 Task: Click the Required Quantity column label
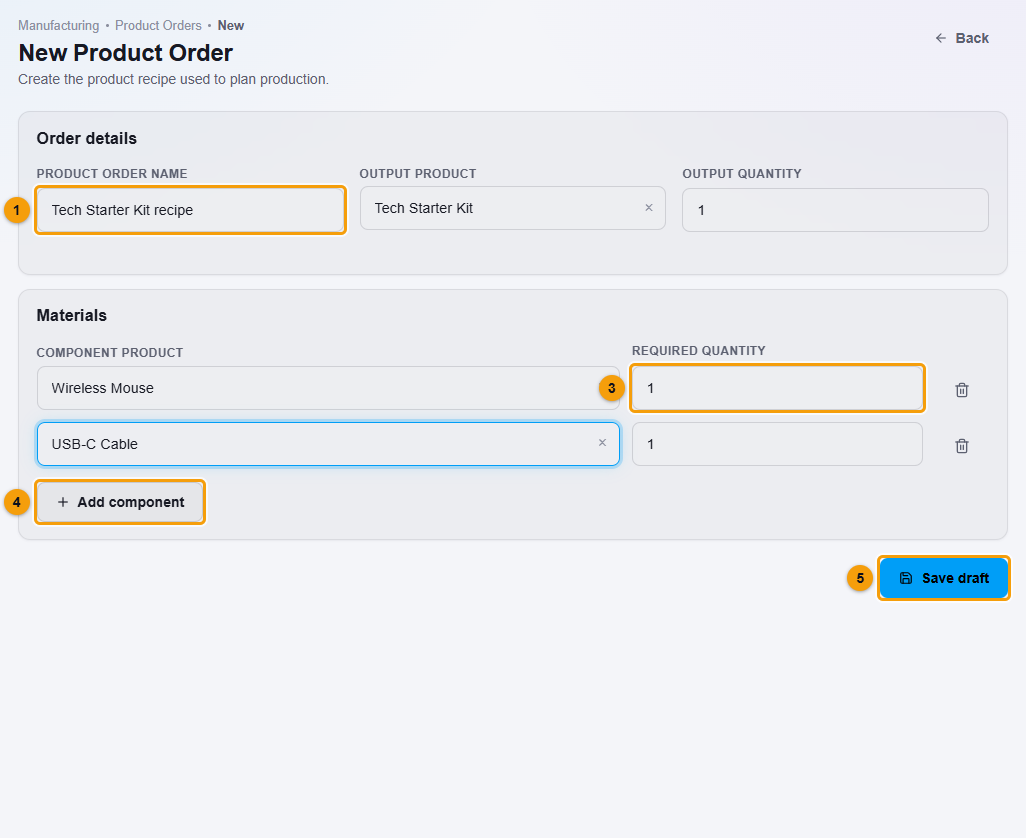point(698,351)
